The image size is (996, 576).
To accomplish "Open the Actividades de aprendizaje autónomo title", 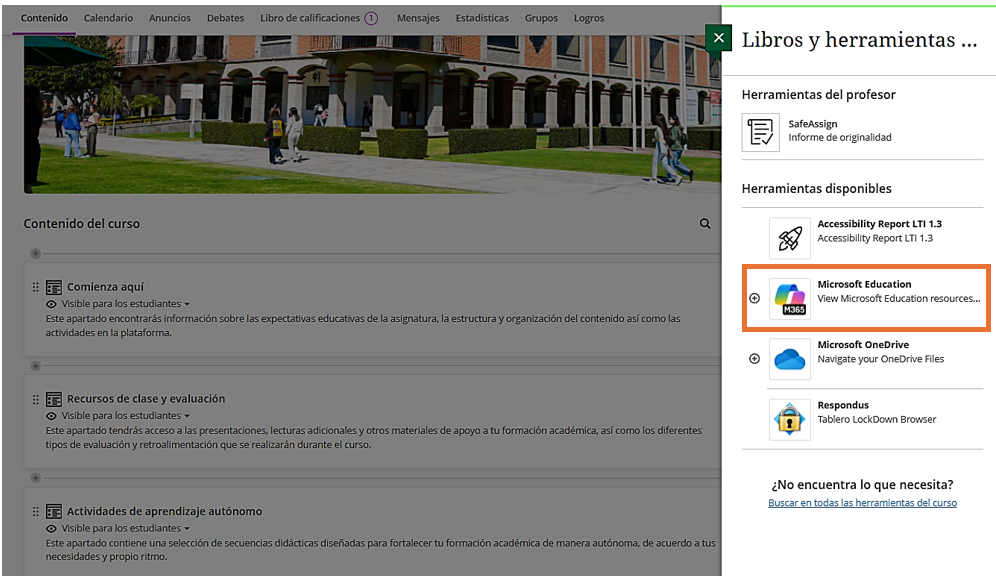I will [165, 511].
